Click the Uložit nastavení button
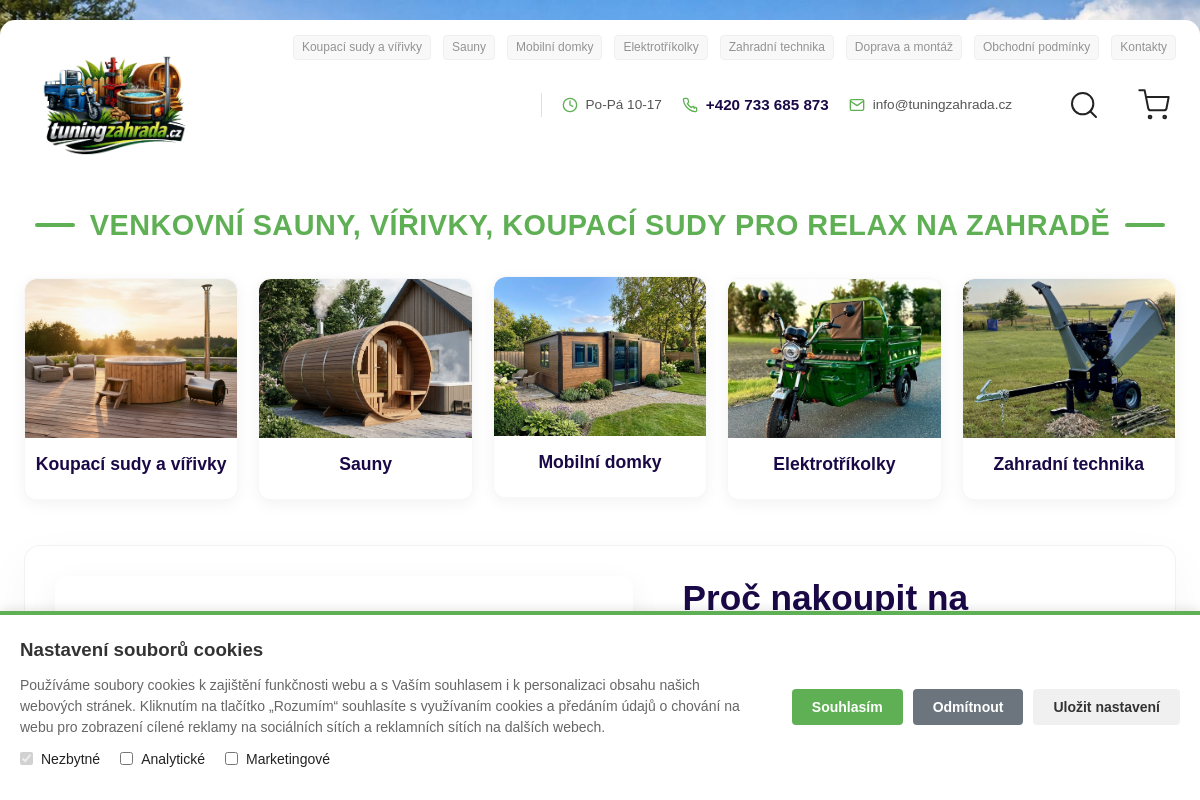 point(1106,707)
